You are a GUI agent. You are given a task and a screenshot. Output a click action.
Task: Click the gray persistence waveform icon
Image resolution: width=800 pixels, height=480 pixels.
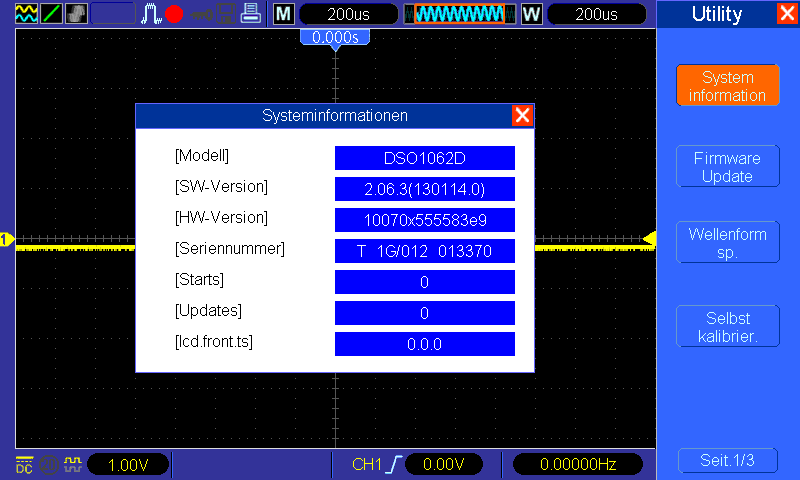[x=76, y=13]
